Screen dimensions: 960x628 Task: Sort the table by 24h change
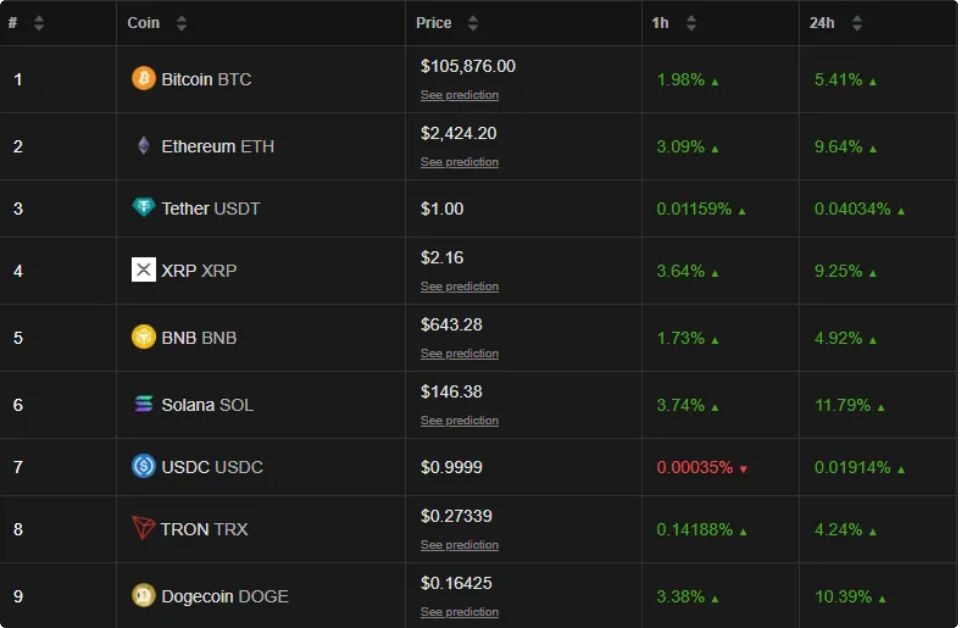(855, 22)
